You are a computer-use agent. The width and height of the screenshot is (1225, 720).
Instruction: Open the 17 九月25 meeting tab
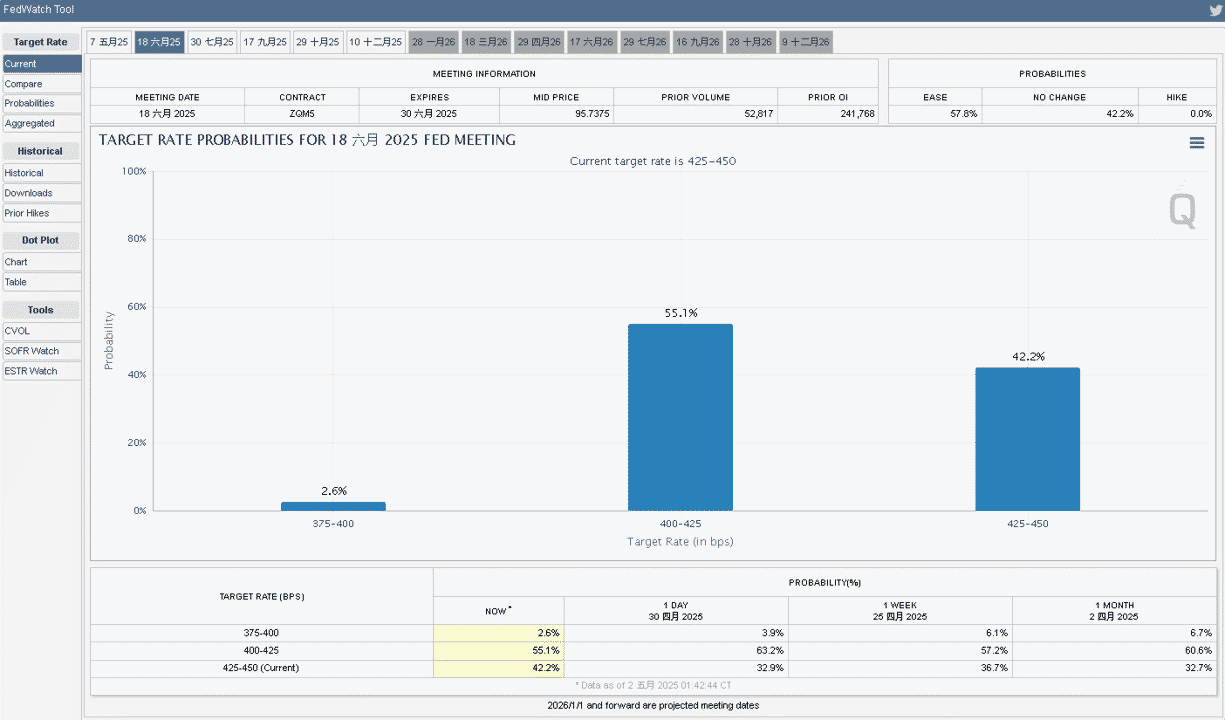[x=265, y=42]
